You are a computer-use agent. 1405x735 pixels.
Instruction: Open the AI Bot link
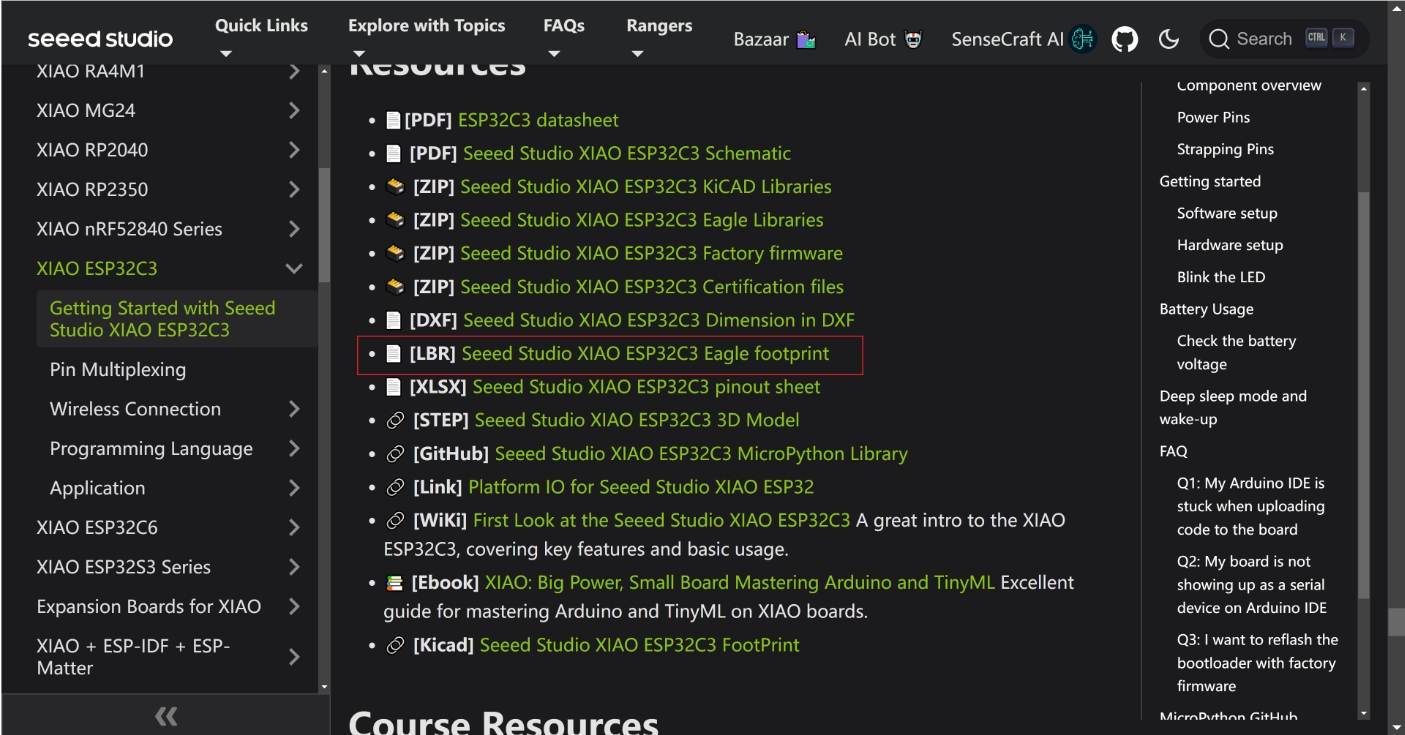pyautogui.click(x=883, y=40)
